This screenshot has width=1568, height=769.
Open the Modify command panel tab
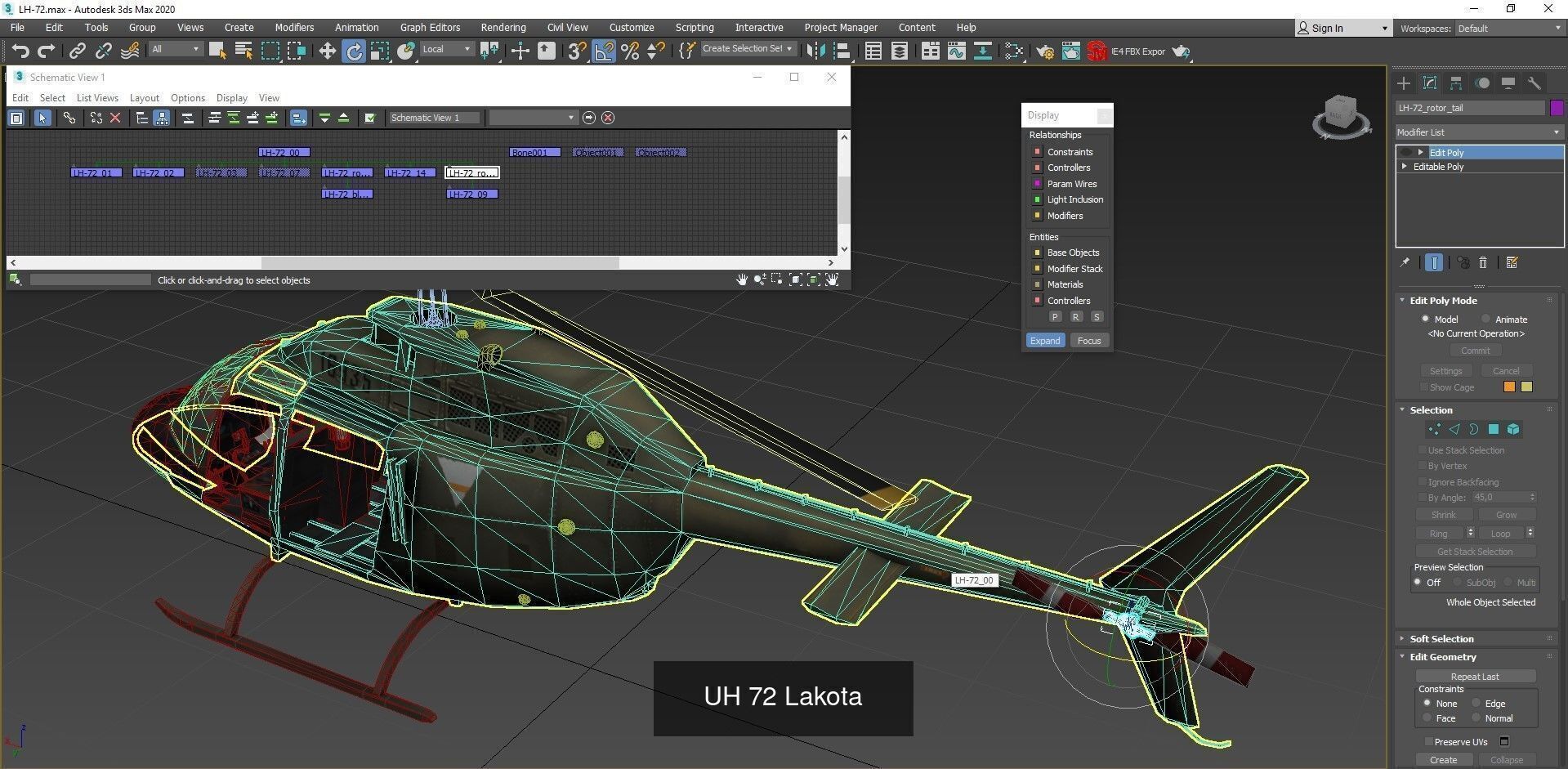click(1430, 83)
